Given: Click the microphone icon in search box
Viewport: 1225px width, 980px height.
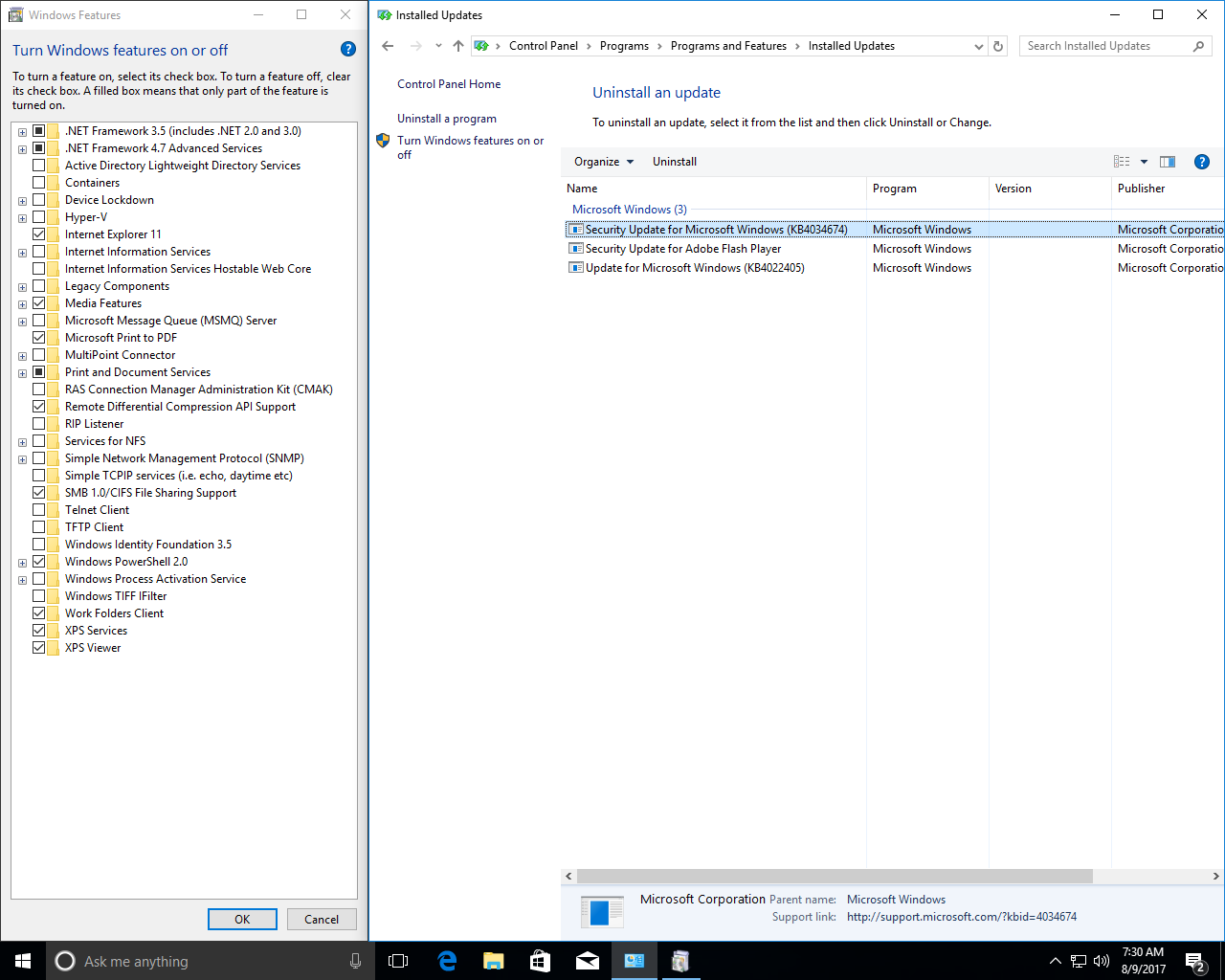Looking at the screenshot, I should pyautogui.click(x=355, y=961).
